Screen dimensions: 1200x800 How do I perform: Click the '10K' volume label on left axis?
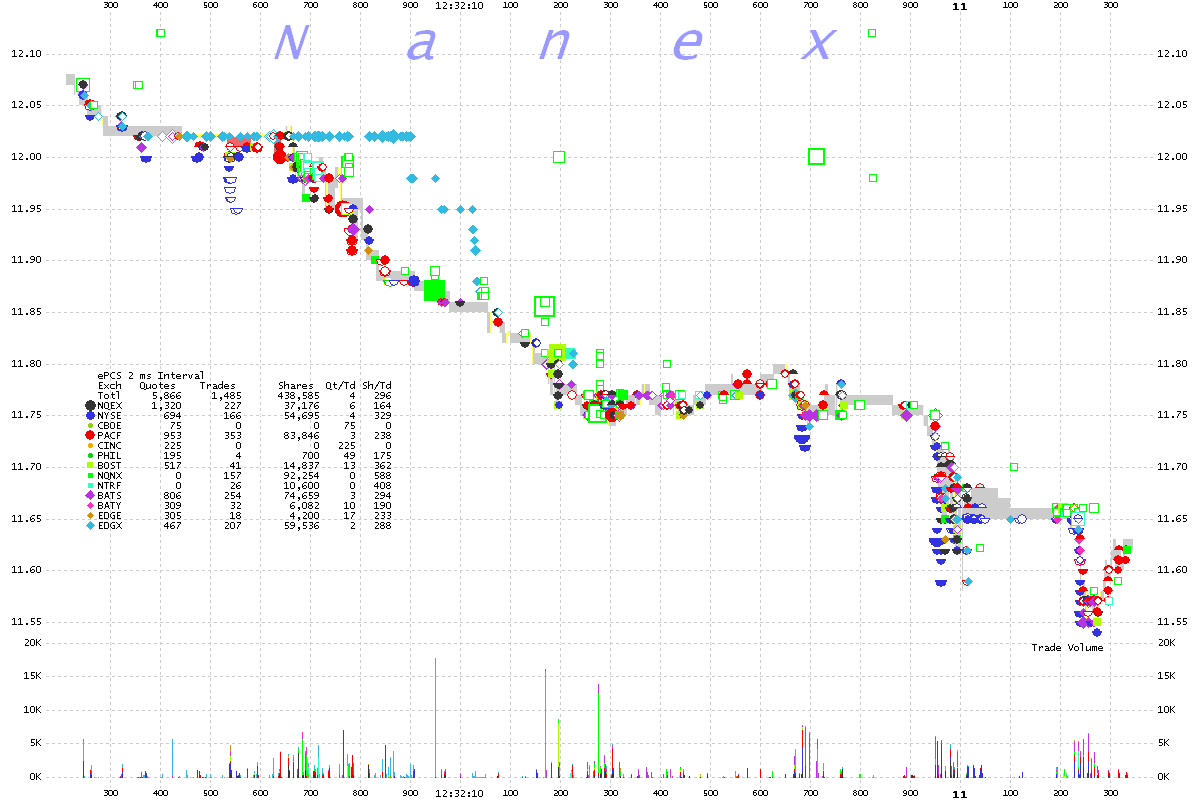coord(33,709)
